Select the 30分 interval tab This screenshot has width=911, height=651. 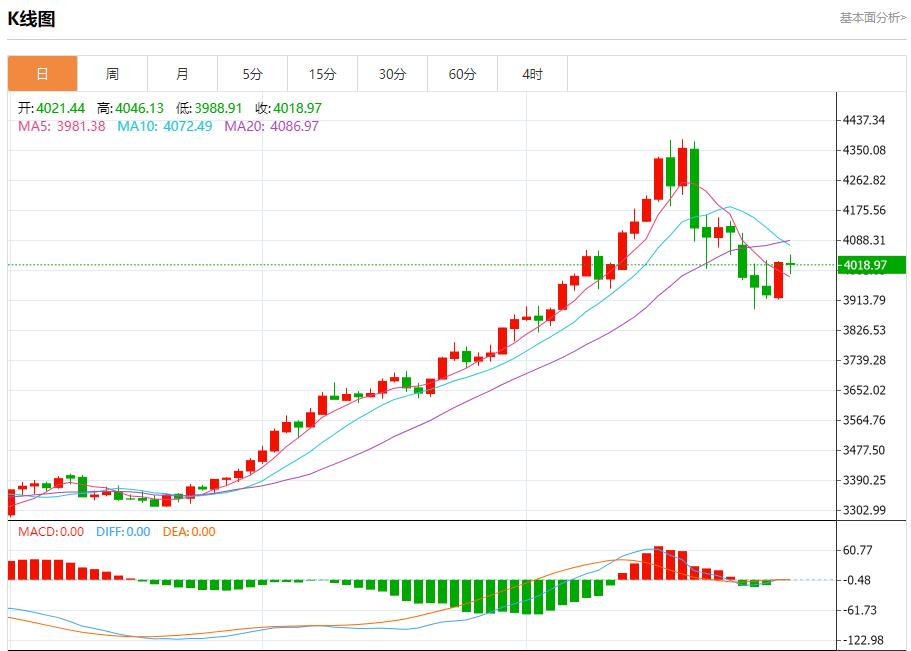[394, 73]
